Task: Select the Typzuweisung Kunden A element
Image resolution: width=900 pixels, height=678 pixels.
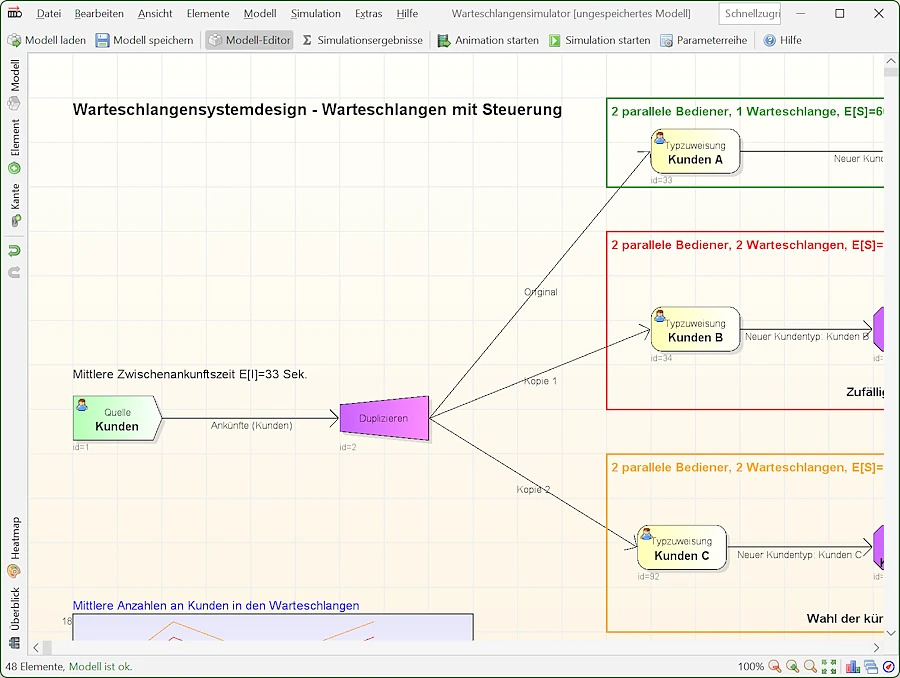Action: click(x=695, y=152)
